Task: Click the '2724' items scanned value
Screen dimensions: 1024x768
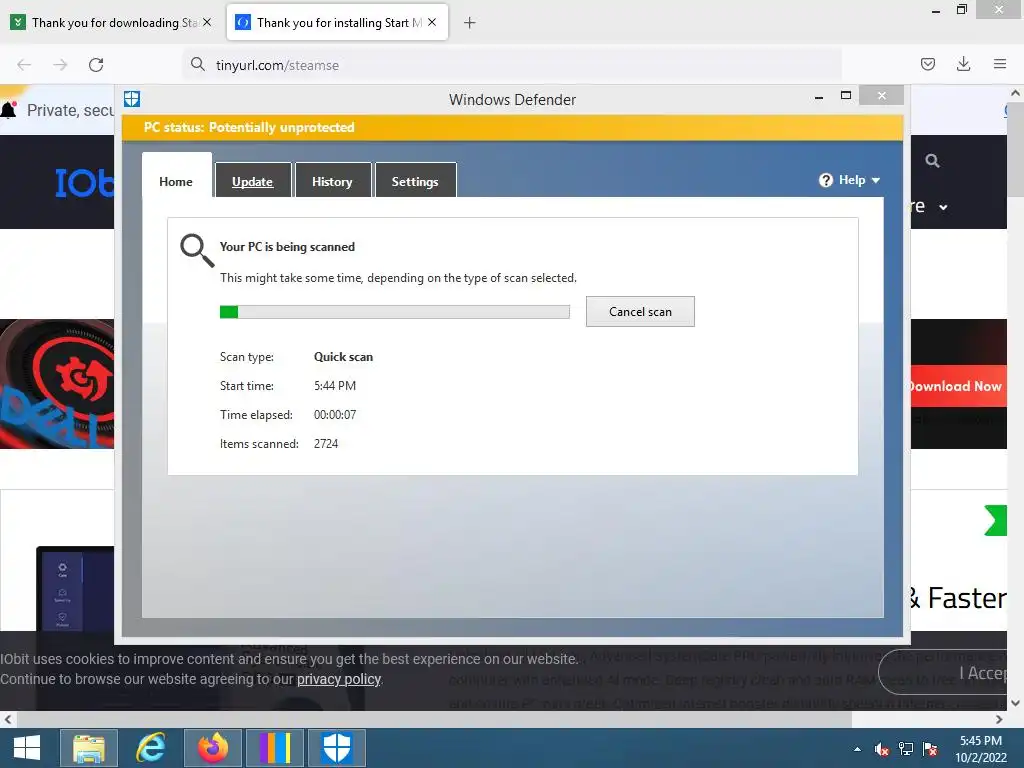Action: tap(326, 443)
